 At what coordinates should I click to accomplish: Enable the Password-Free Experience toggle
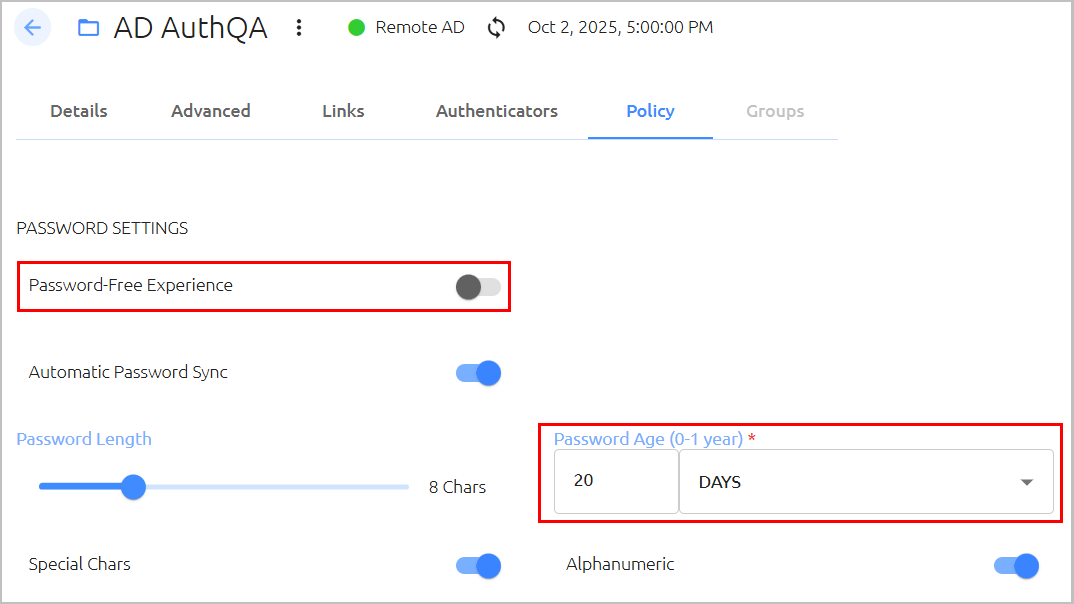(x=478, y=287)
